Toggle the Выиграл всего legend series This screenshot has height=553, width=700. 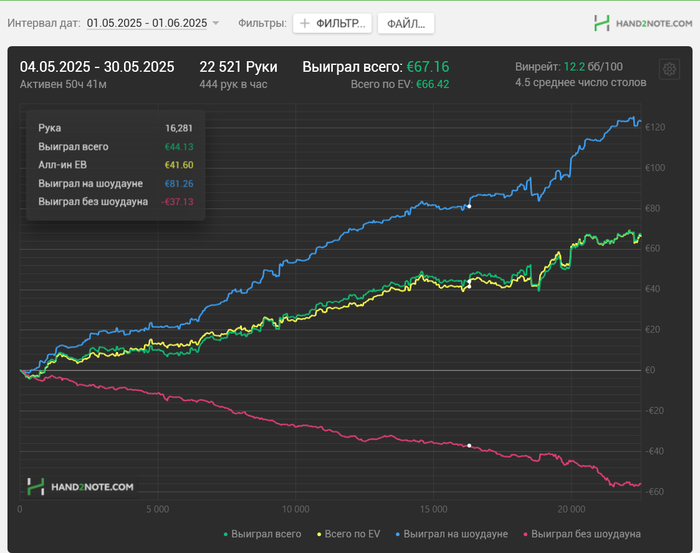[x=262, y=534]
